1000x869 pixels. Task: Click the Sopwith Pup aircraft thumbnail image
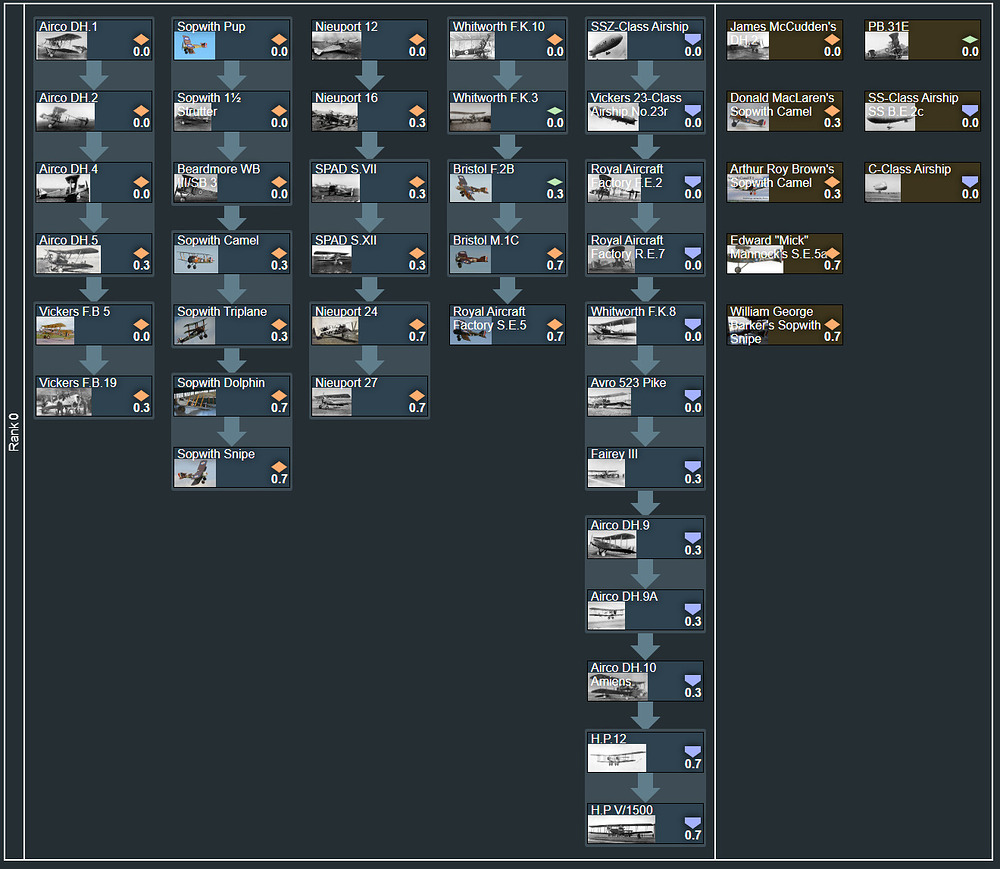195,45
